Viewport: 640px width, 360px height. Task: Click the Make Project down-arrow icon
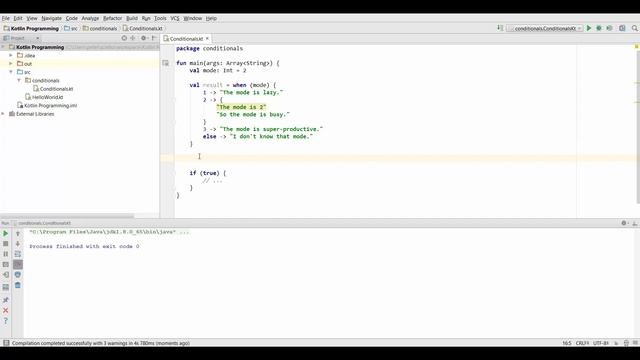(500, 28)
